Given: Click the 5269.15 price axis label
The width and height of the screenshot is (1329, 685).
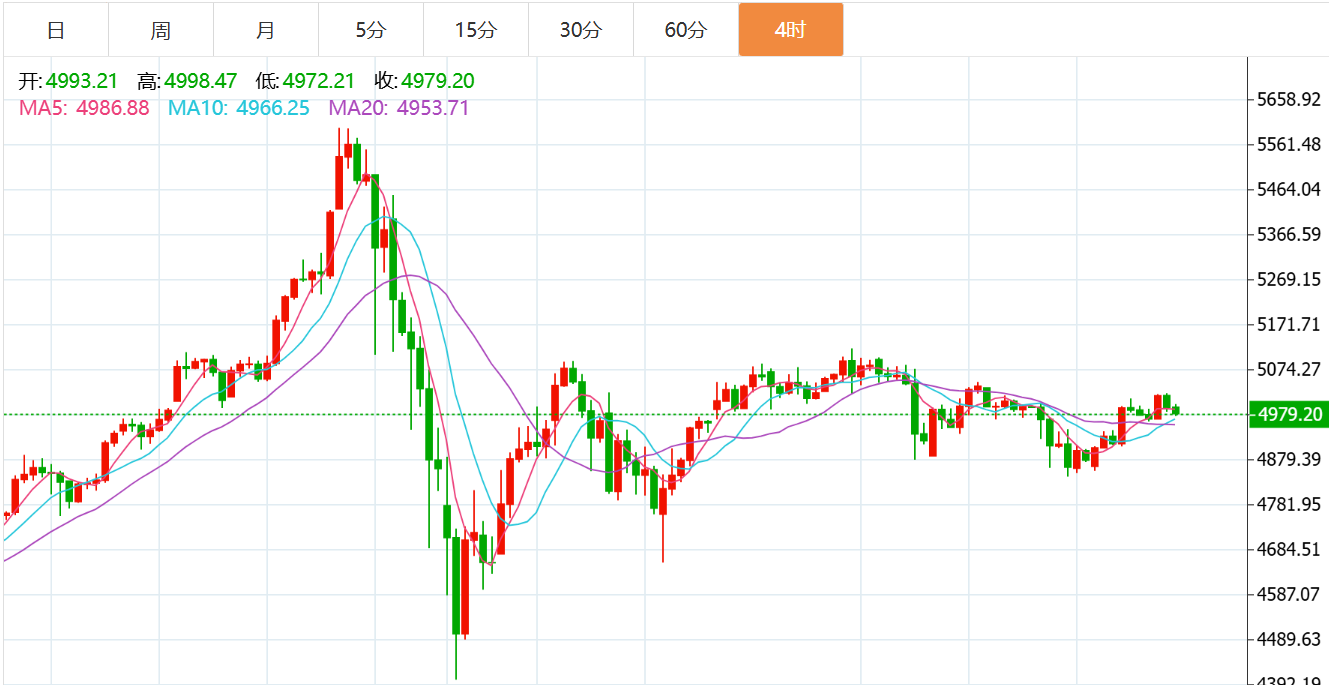Looking at the screenshot, I should (1289, 280).
